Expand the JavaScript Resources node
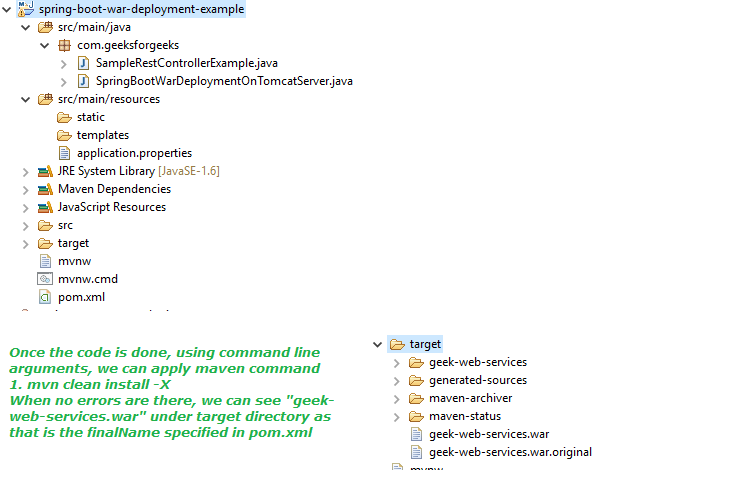This screenshot has width=750, height=501. coord(26,208)
